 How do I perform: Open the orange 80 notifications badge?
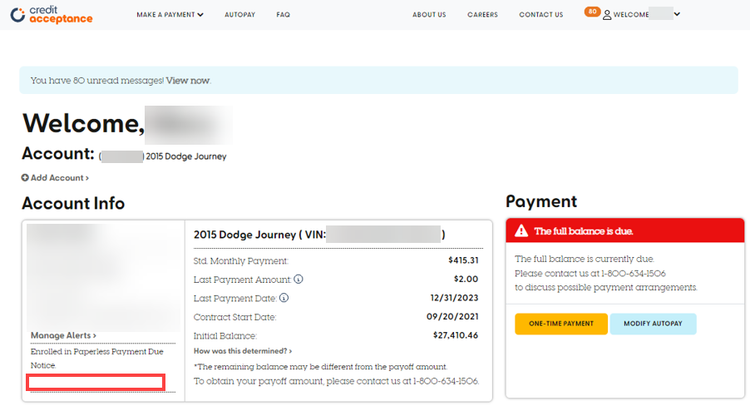coord(592,12)
